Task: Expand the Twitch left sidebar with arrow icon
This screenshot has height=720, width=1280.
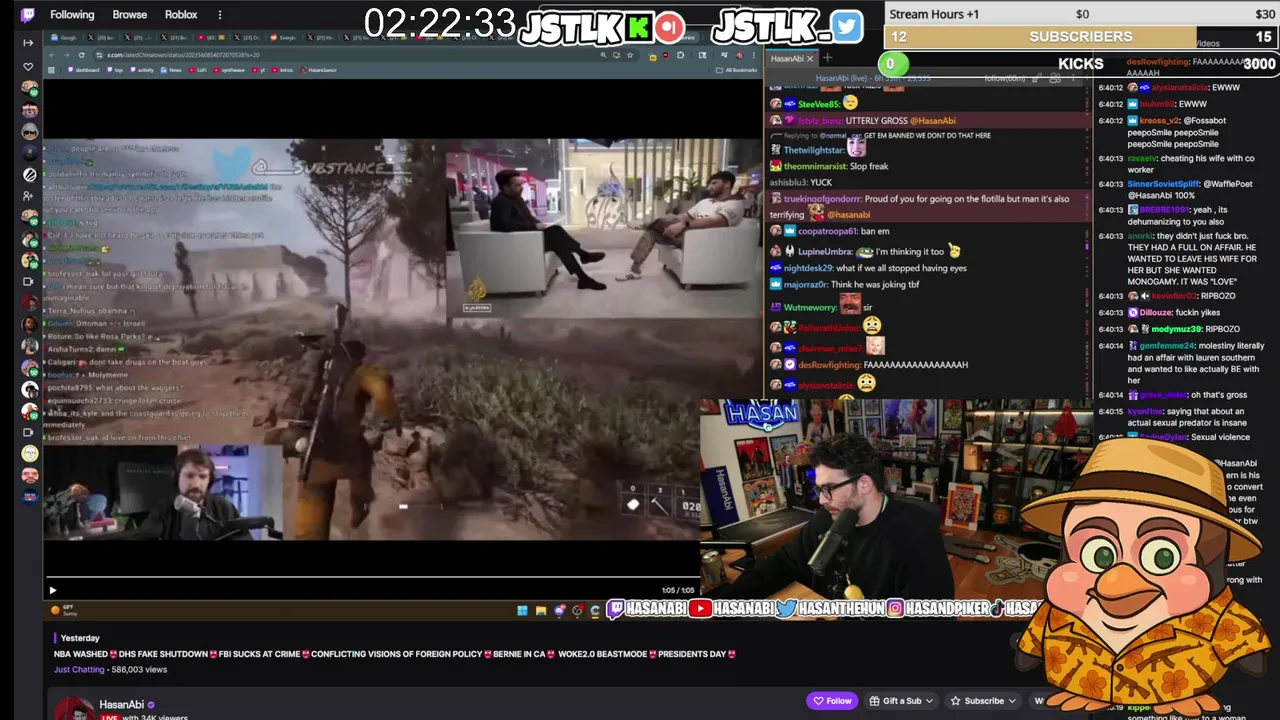Action: tap(28, 42)
